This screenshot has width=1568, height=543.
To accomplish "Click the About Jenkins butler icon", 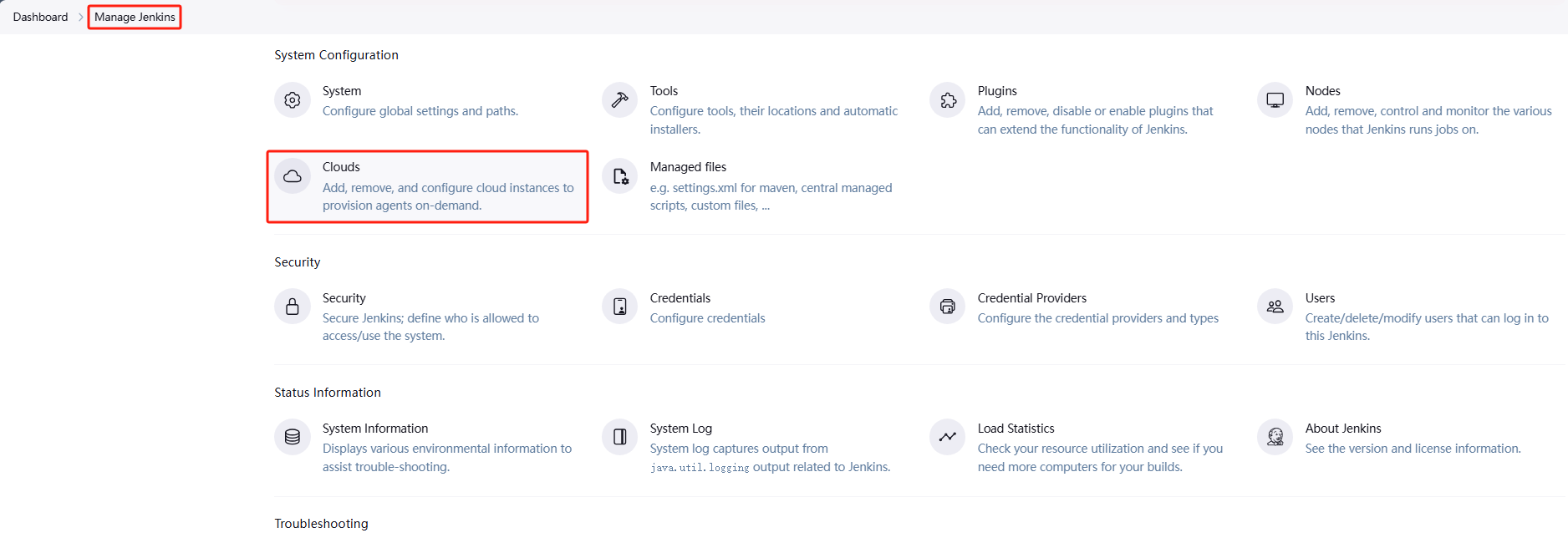I will [1275, 437].
